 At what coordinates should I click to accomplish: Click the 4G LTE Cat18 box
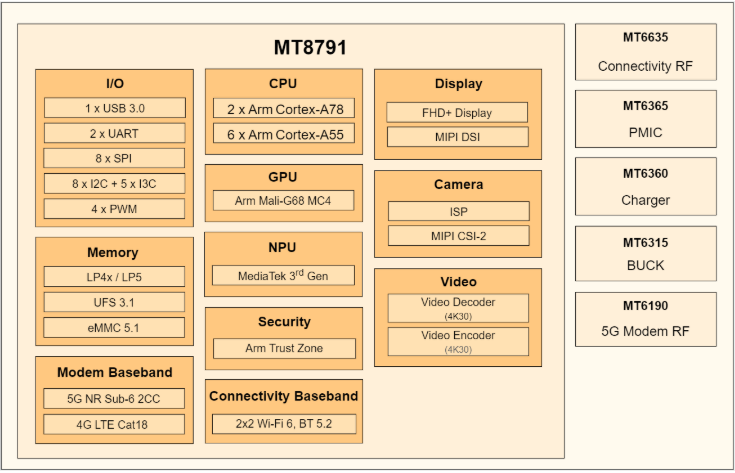point(114,424)
